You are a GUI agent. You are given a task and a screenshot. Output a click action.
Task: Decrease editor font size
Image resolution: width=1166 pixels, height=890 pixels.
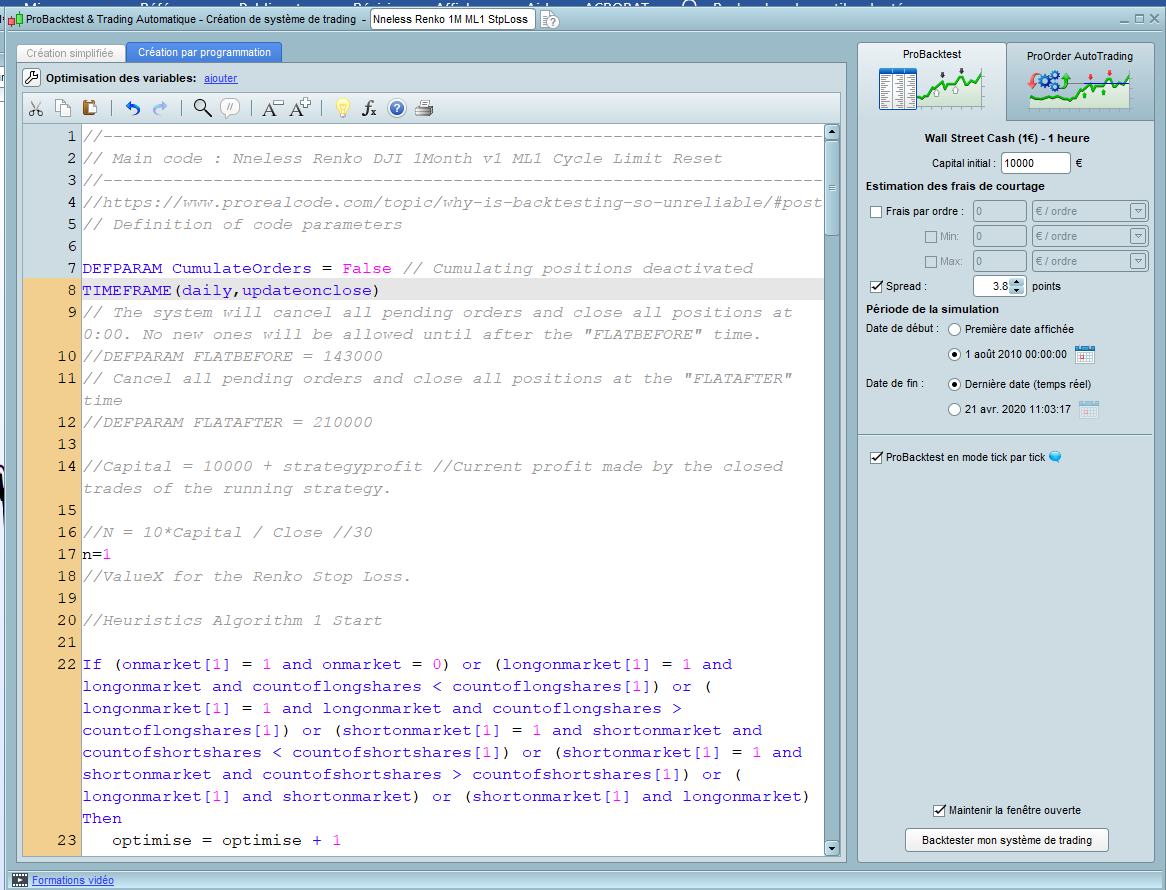pos(272,109)
